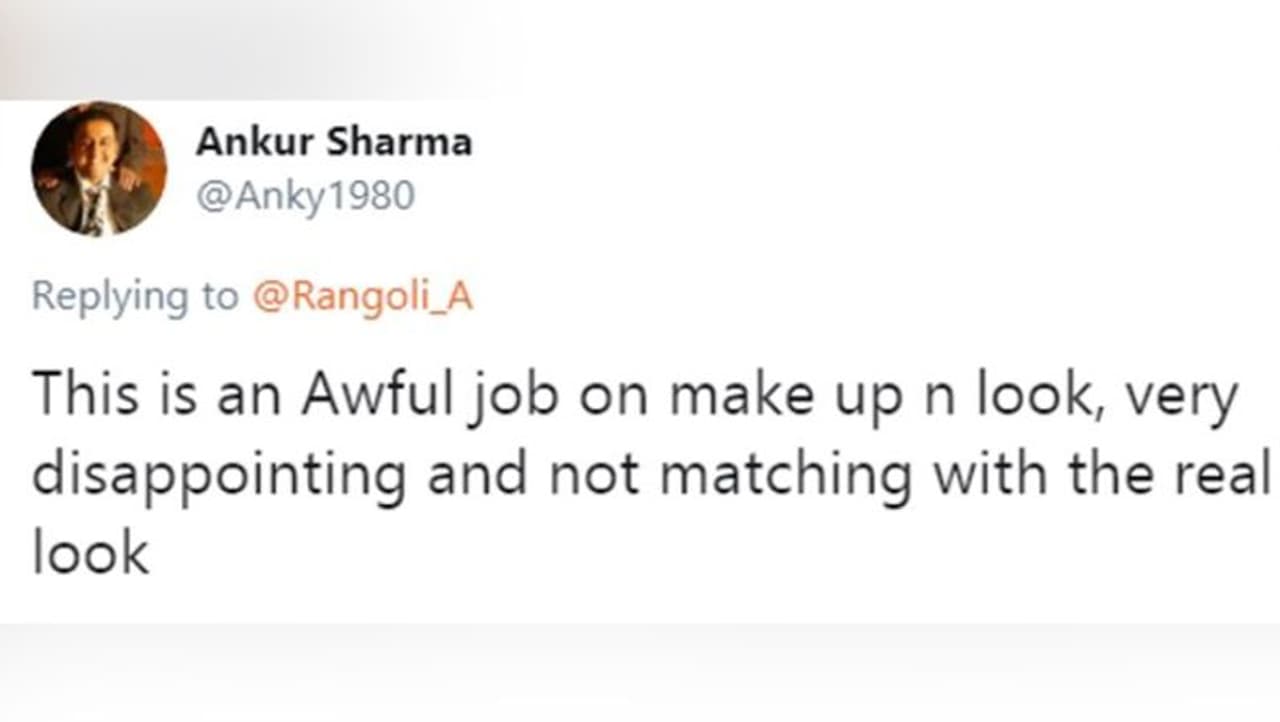Click Ankur Sharma's profile picture
The width and height of the screenshot is (1280, 722).
[99, 169]
